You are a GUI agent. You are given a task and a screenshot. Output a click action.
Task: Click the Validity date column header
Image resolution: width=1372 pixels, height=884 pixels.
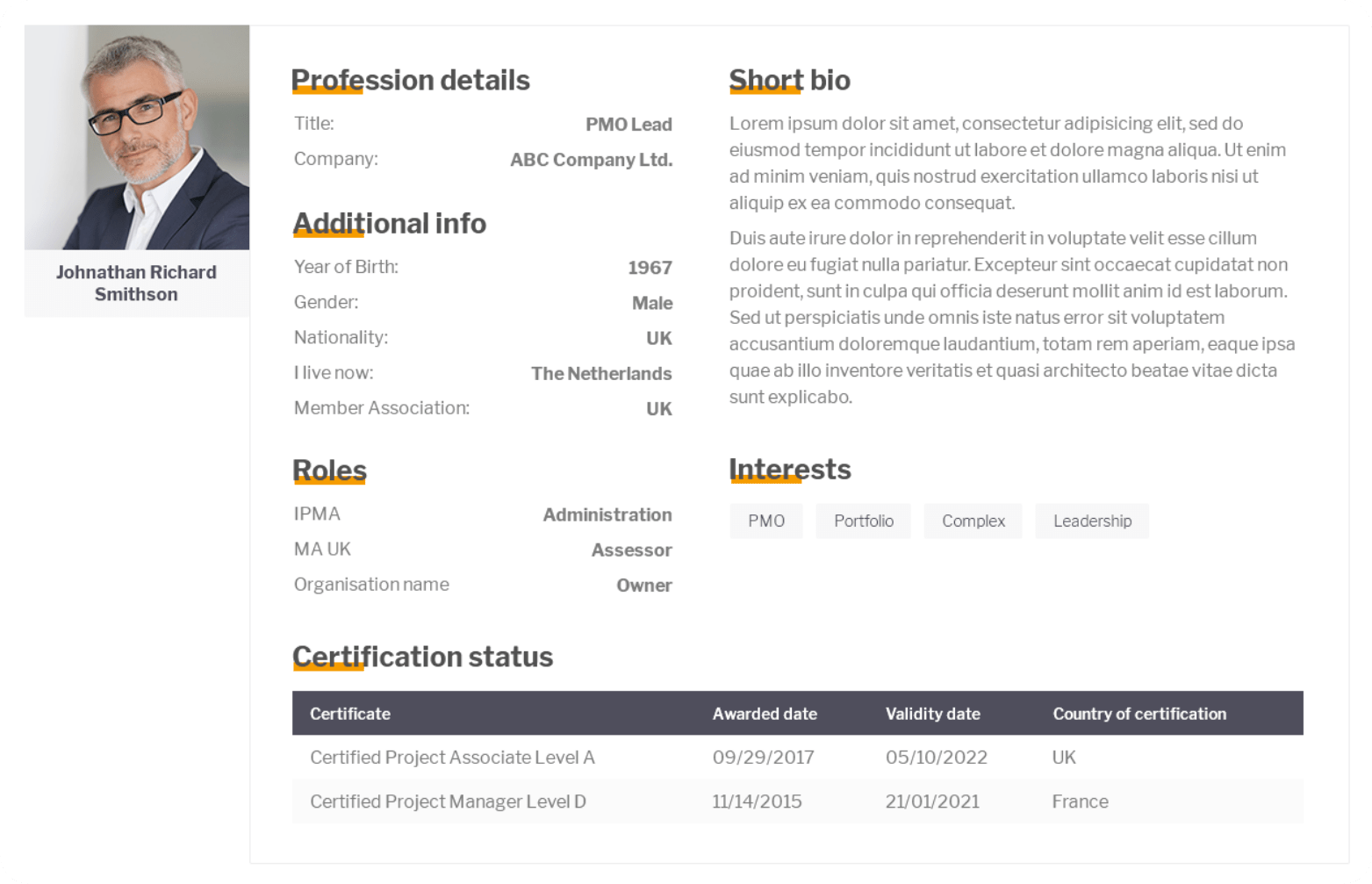point(933,714)
